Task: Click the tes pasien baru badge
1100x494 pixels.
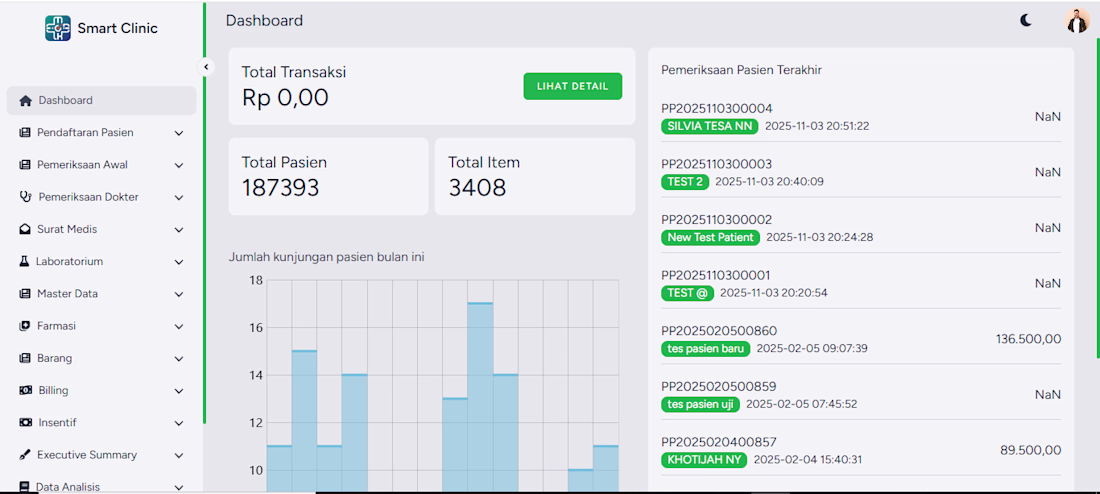Action: click(x=706, y=348)
